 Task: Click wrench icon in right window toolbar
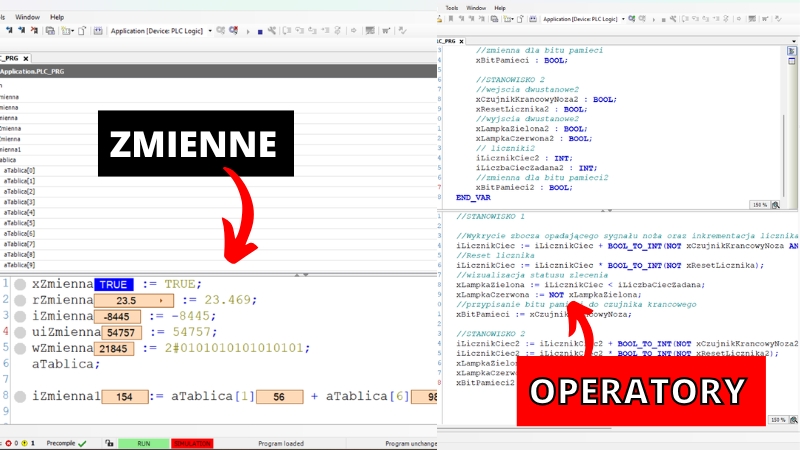pyautogui.click(x=673, y=19)
